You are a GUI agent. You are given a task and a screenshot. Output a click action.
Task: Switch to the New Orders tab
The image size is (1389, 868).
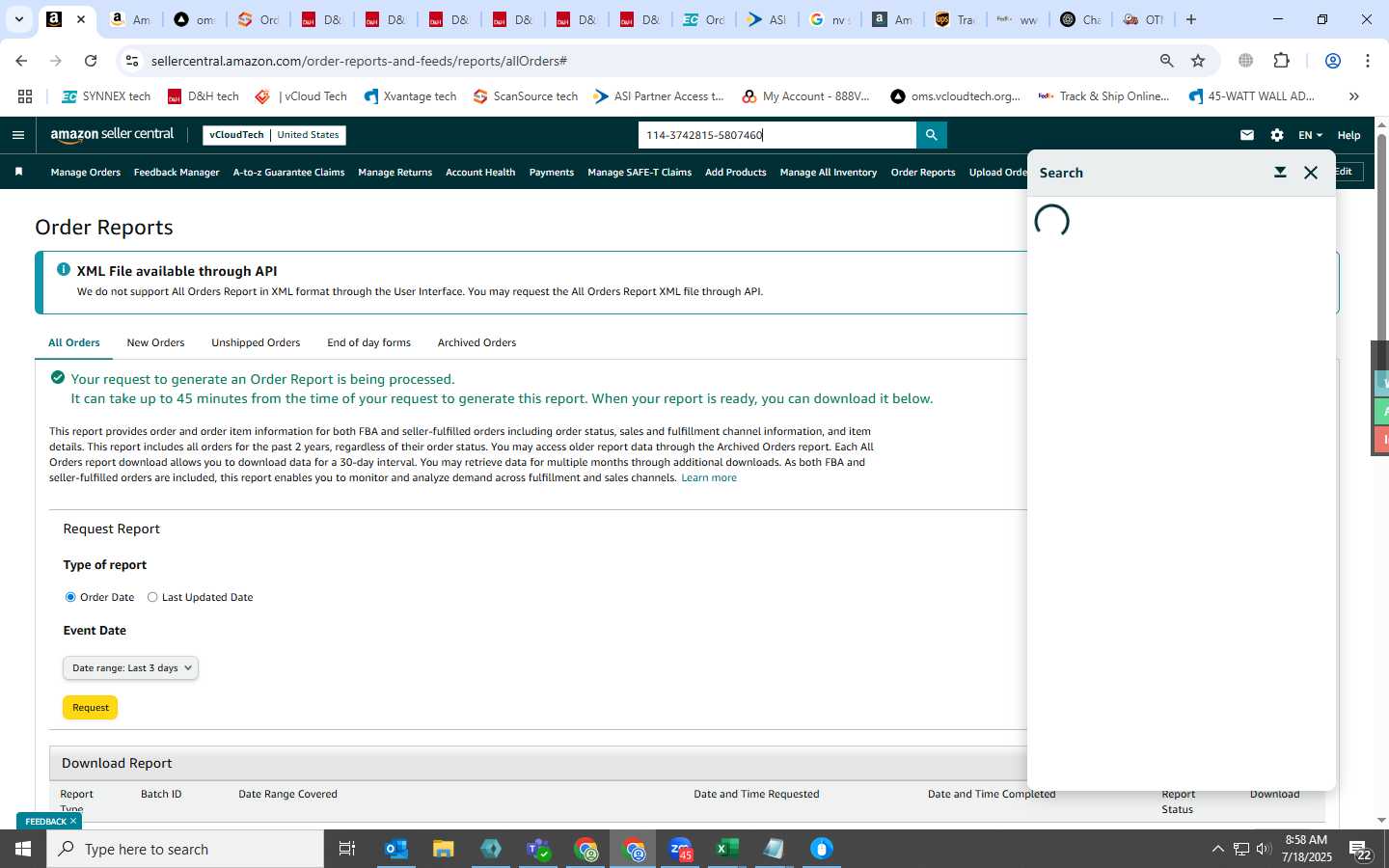155,342
